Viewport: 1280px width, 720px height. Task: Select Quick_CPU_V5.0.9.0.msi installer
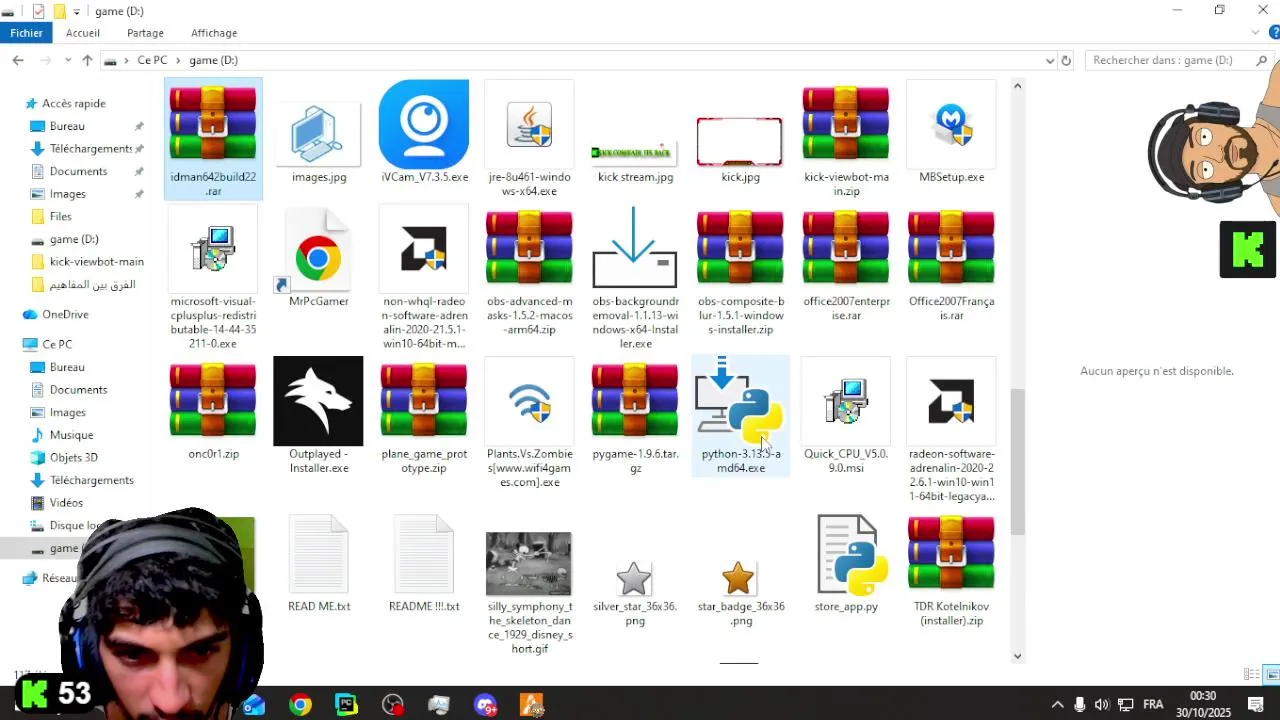pyautogui.click(x=846, y=416)
